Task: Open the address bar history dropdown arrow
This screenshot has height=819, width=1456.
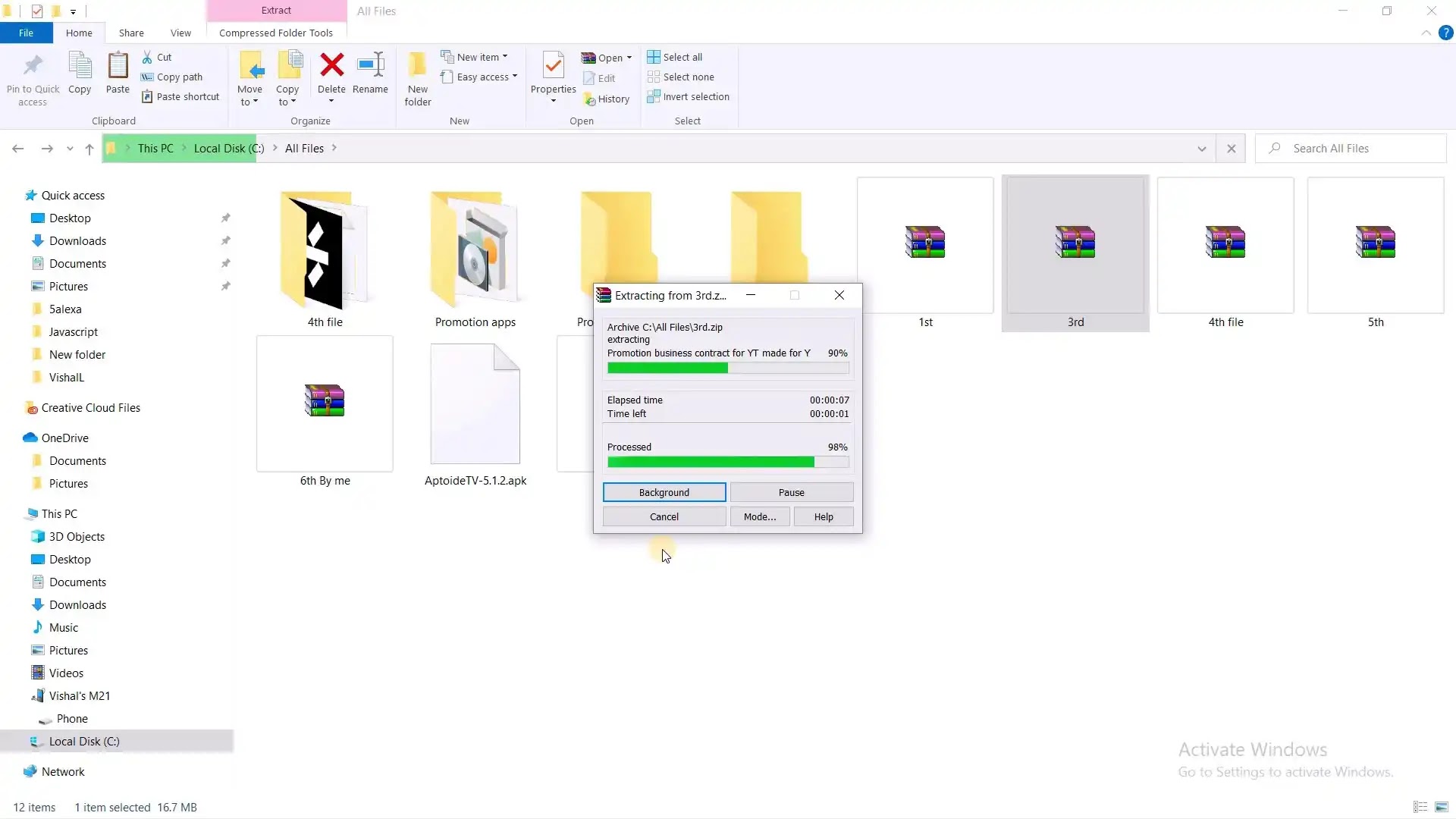Action: point(1202,149)
